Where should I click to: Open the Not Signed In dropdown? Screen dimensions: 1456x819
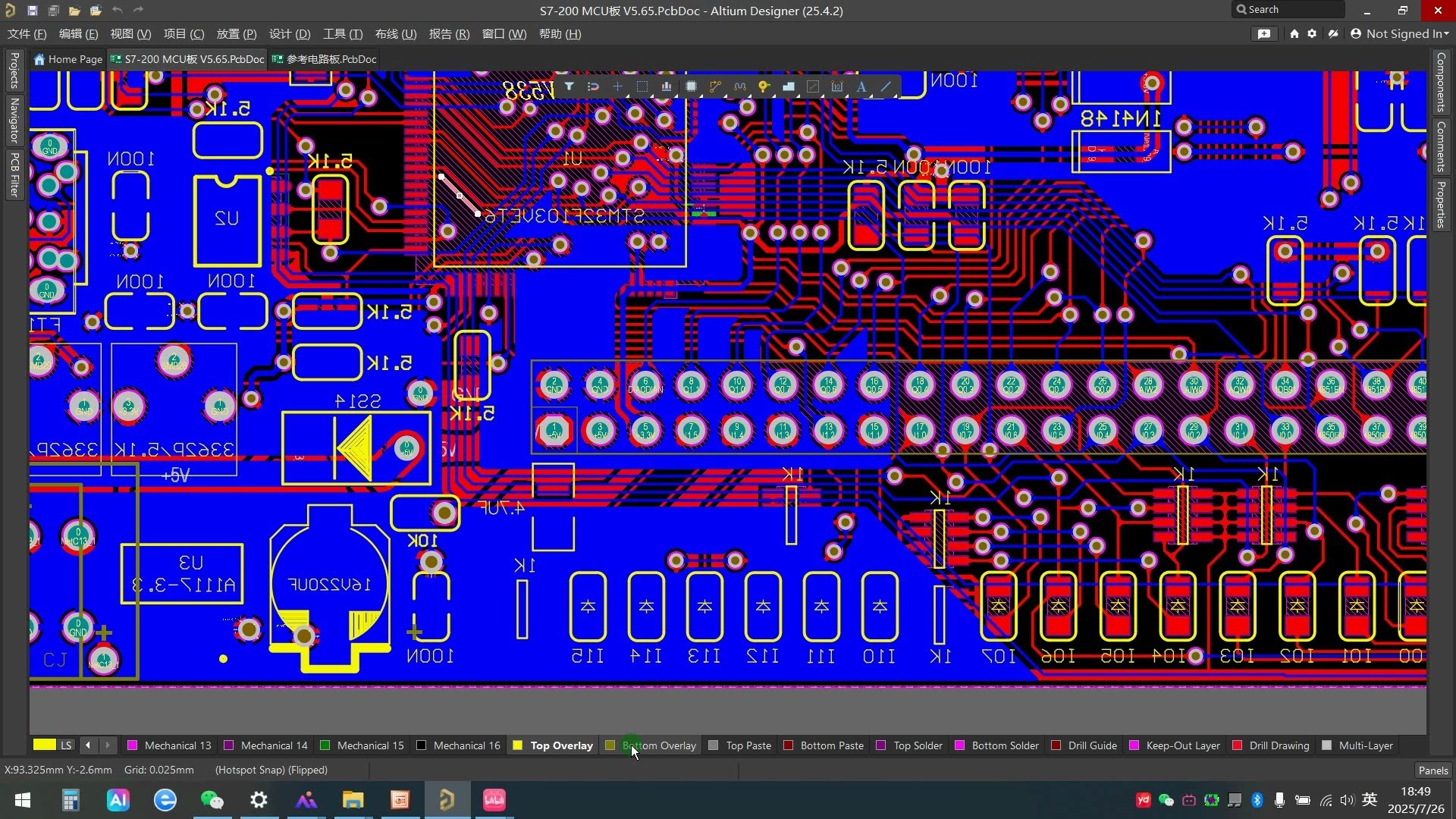(x=1400, y=33)
